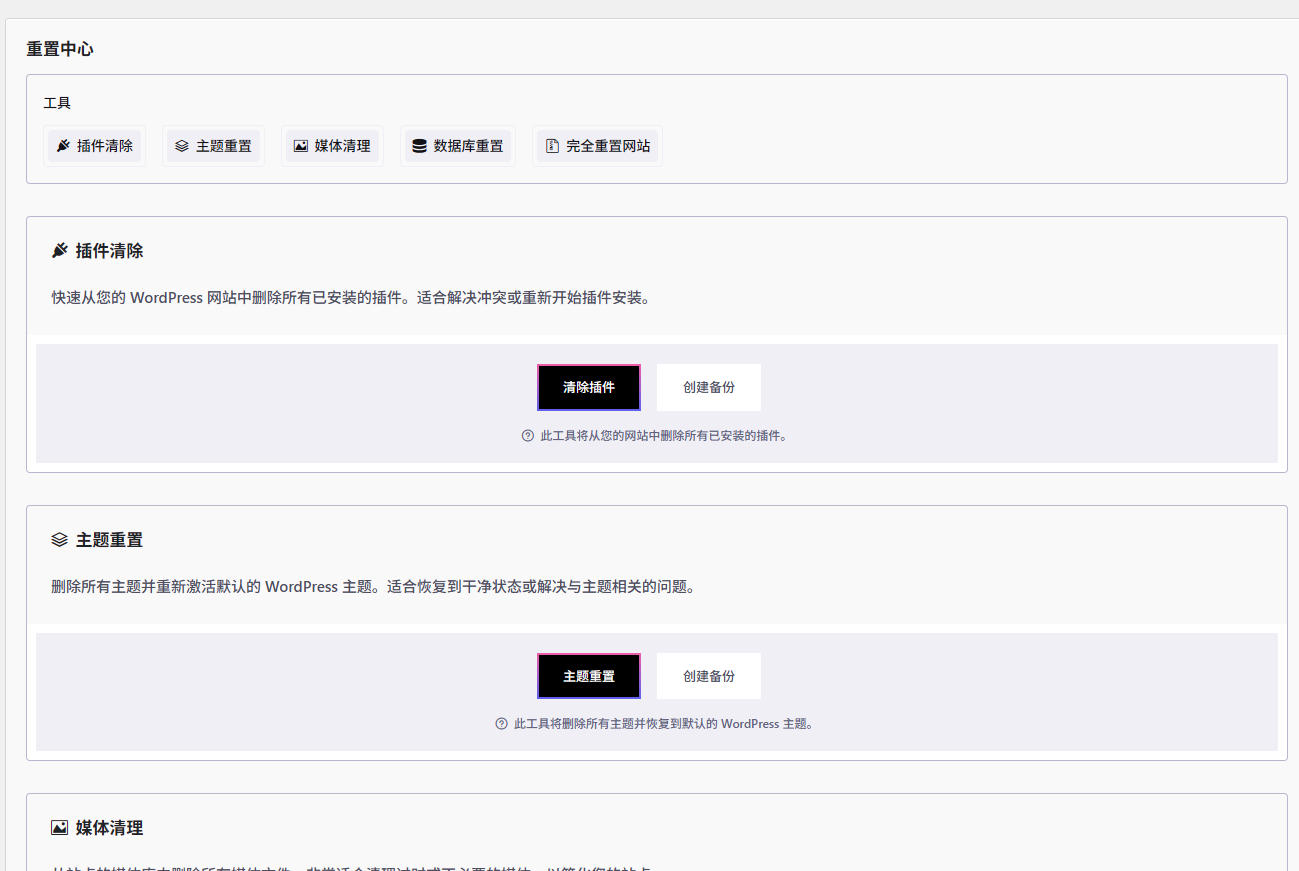Click the layers icon beside 主题重置 section heading
Screen dimensions: 1299x871
click(x=59, y=539)
